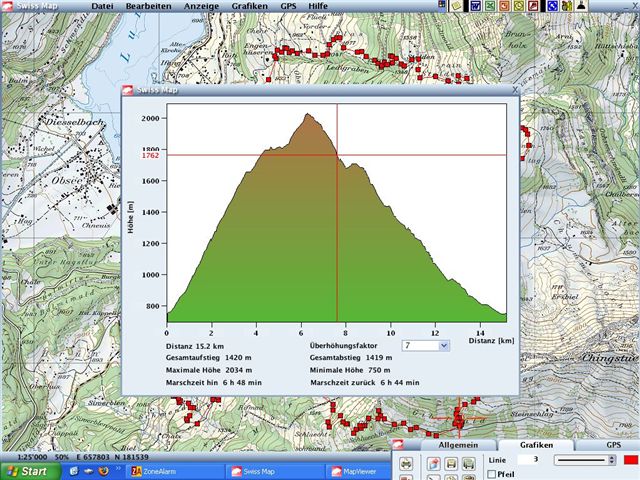Image resolution: width=640 pixels, height=480 pixels.
Task: Click the Windows Start button
Action: point(28,470)
